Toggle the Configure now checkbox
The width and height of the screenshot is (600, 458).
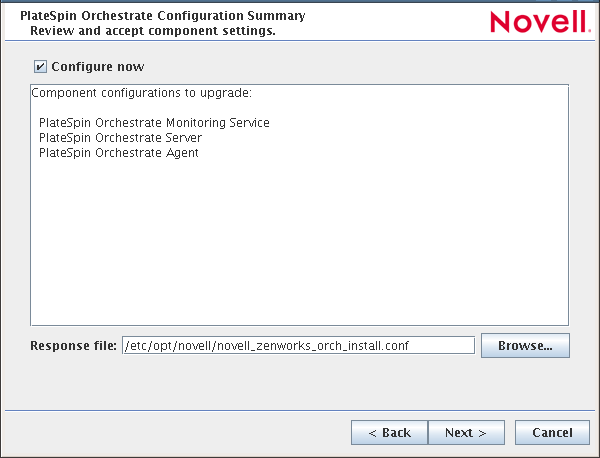[x=40, y=67]
